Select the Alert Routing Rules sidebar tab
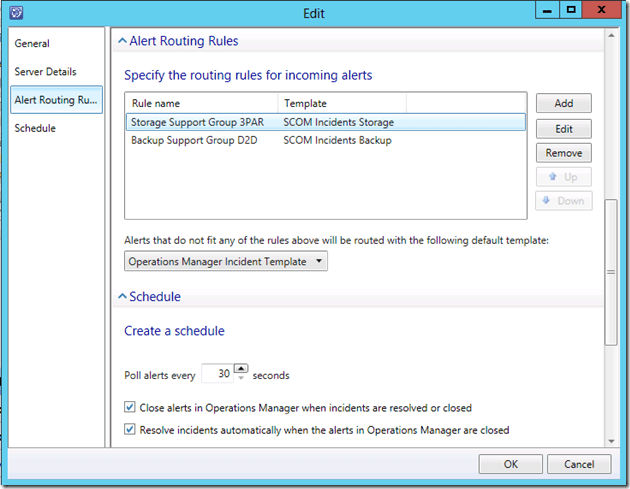This screenshot has width=630, height=489. [56, 100]
